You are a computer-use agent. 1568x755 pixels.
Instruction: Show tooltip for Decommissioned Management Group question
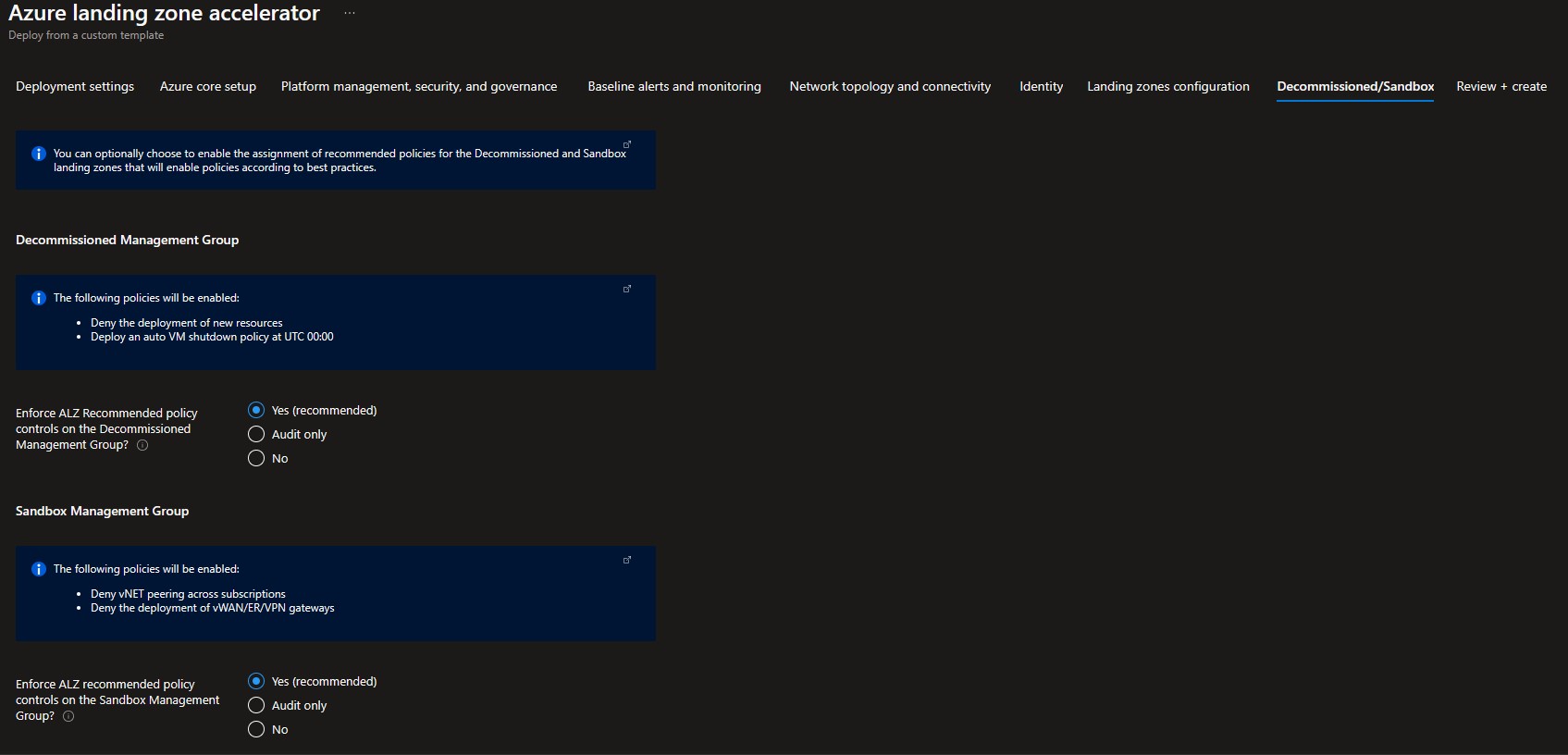pyautogui.click(x=142, y=445)
